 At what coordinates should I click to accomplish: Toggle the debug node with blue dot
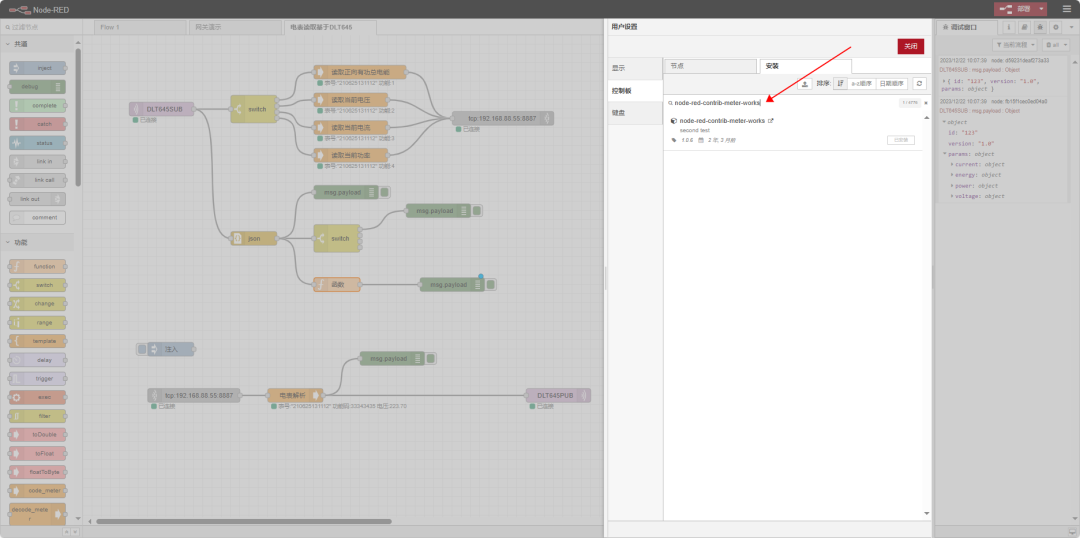click(489, 285)
